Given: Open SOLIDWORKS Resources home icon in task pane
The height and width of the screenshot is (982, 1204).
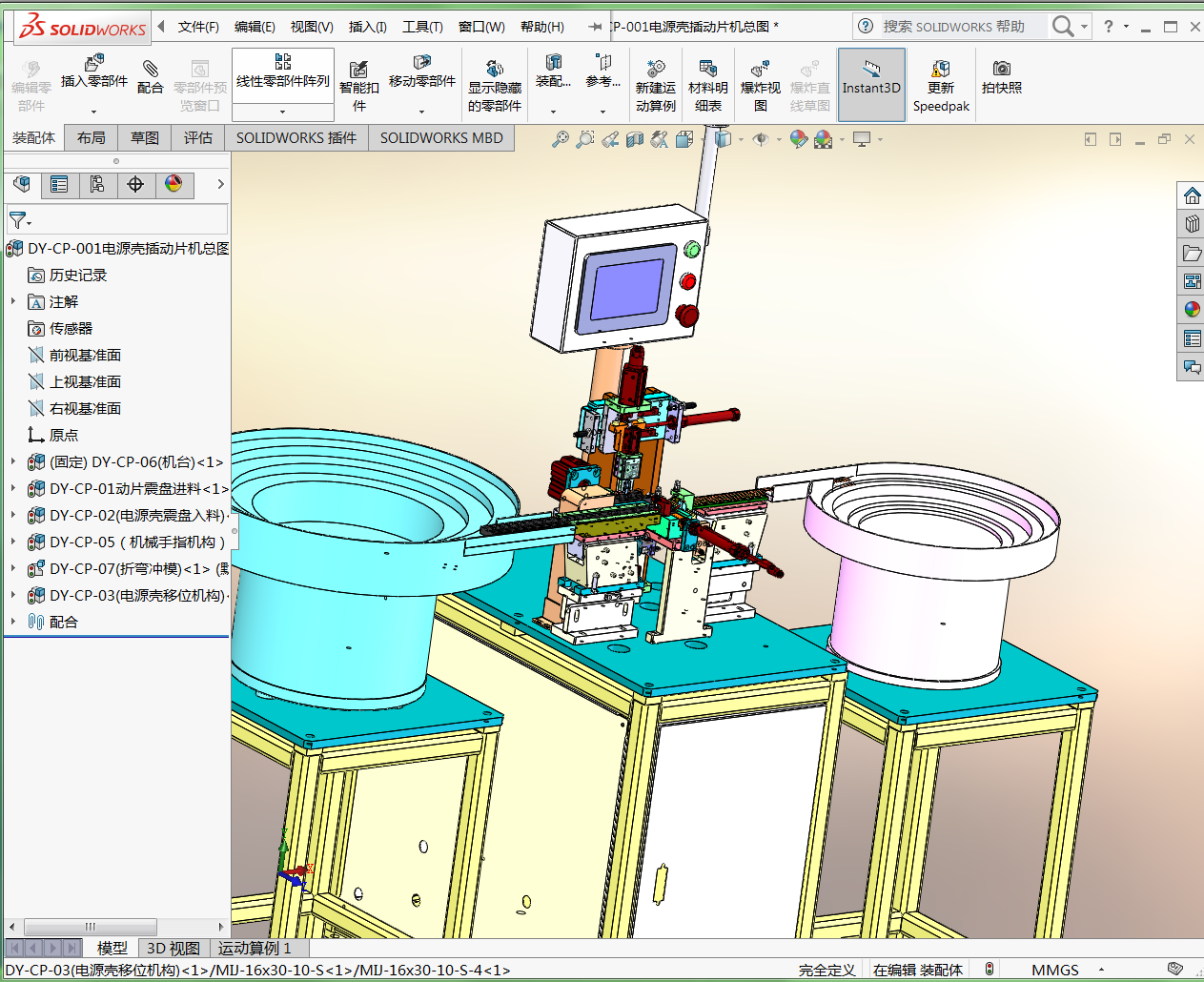Looking at the screenshot, I should (x=1192, y=196).
